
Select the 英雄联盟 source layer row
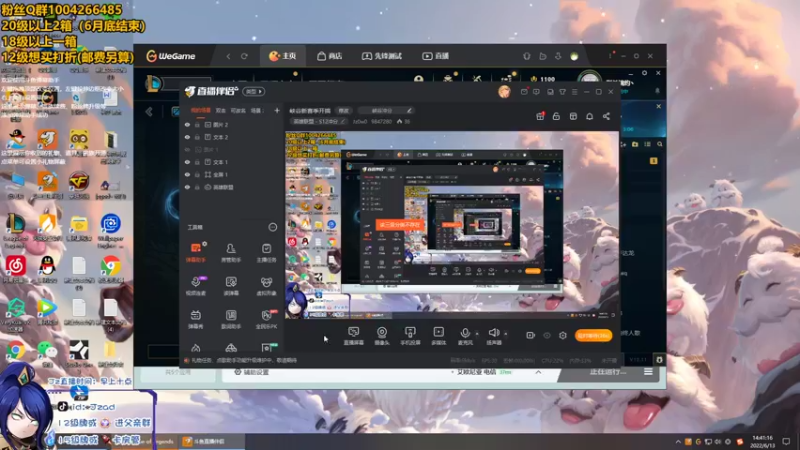click(x=232, y=187)
